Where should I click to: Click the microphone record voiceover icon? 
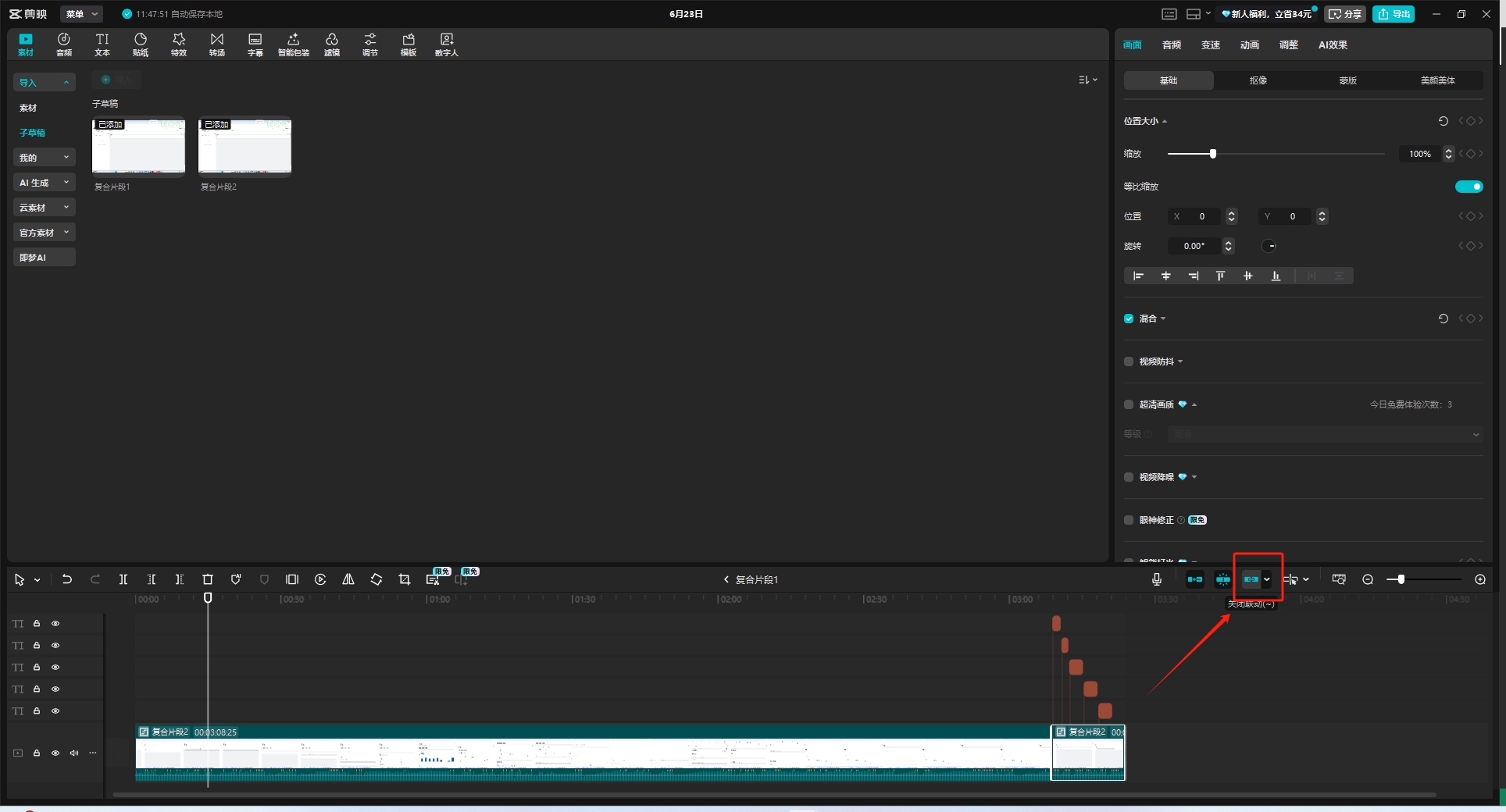(1157, 579)
